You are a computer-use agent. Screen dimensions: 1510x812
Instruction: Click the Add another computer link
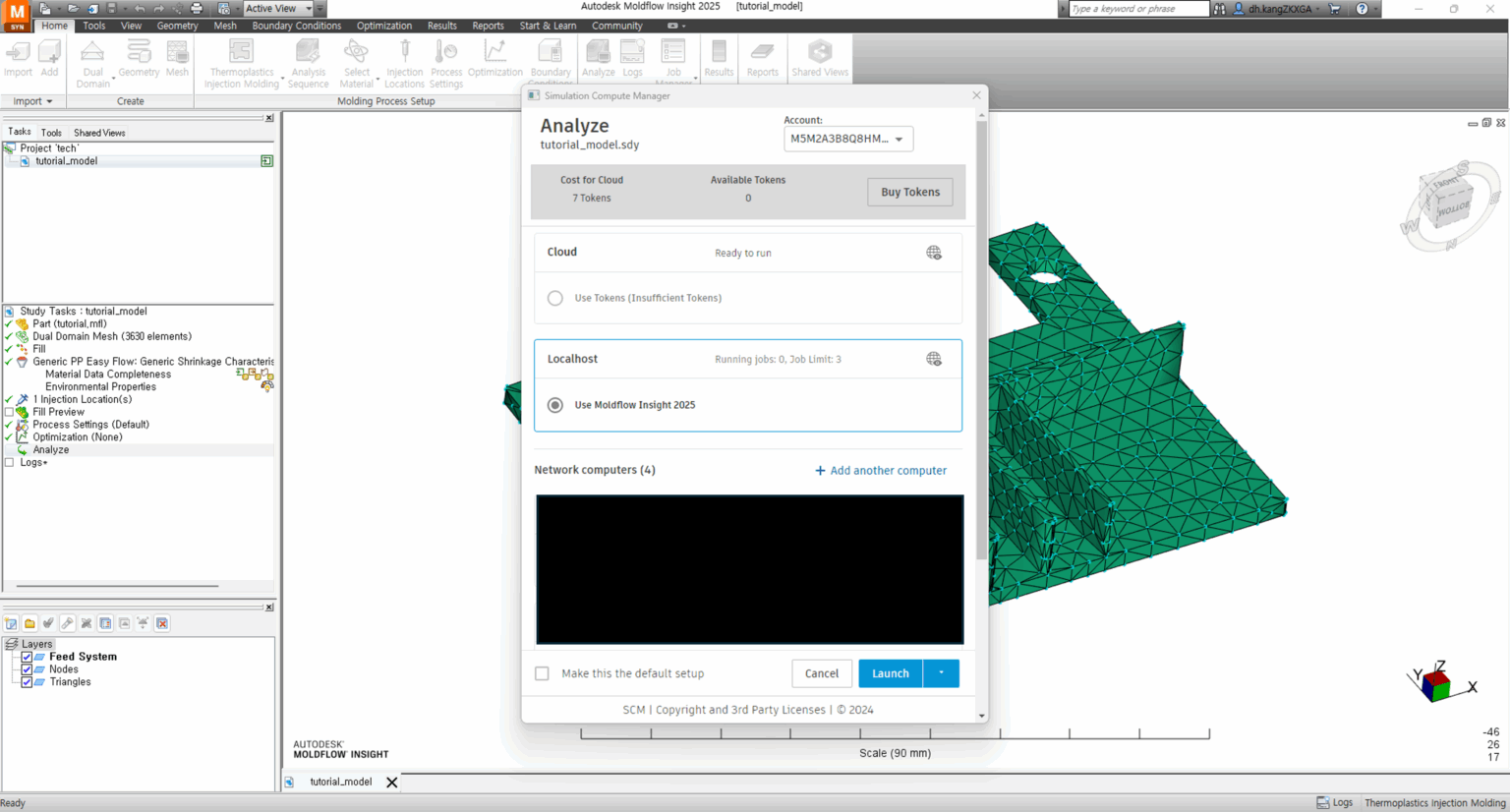pos(881,471)
